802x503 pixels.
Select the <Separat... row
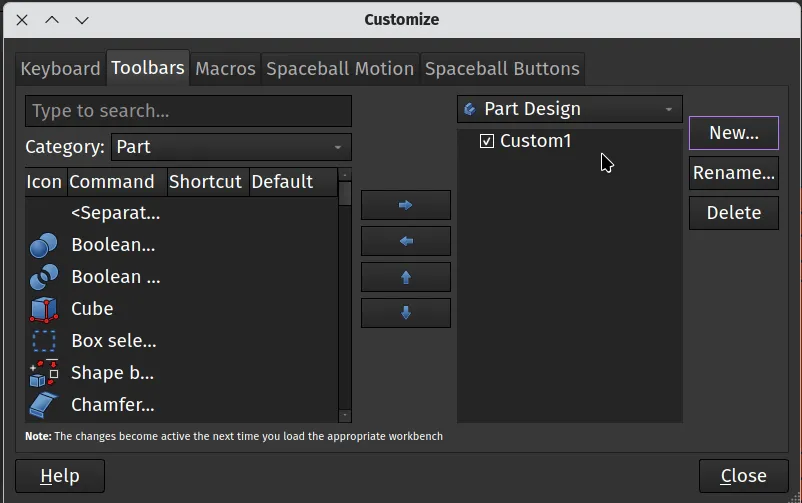[x=182, y=213]
